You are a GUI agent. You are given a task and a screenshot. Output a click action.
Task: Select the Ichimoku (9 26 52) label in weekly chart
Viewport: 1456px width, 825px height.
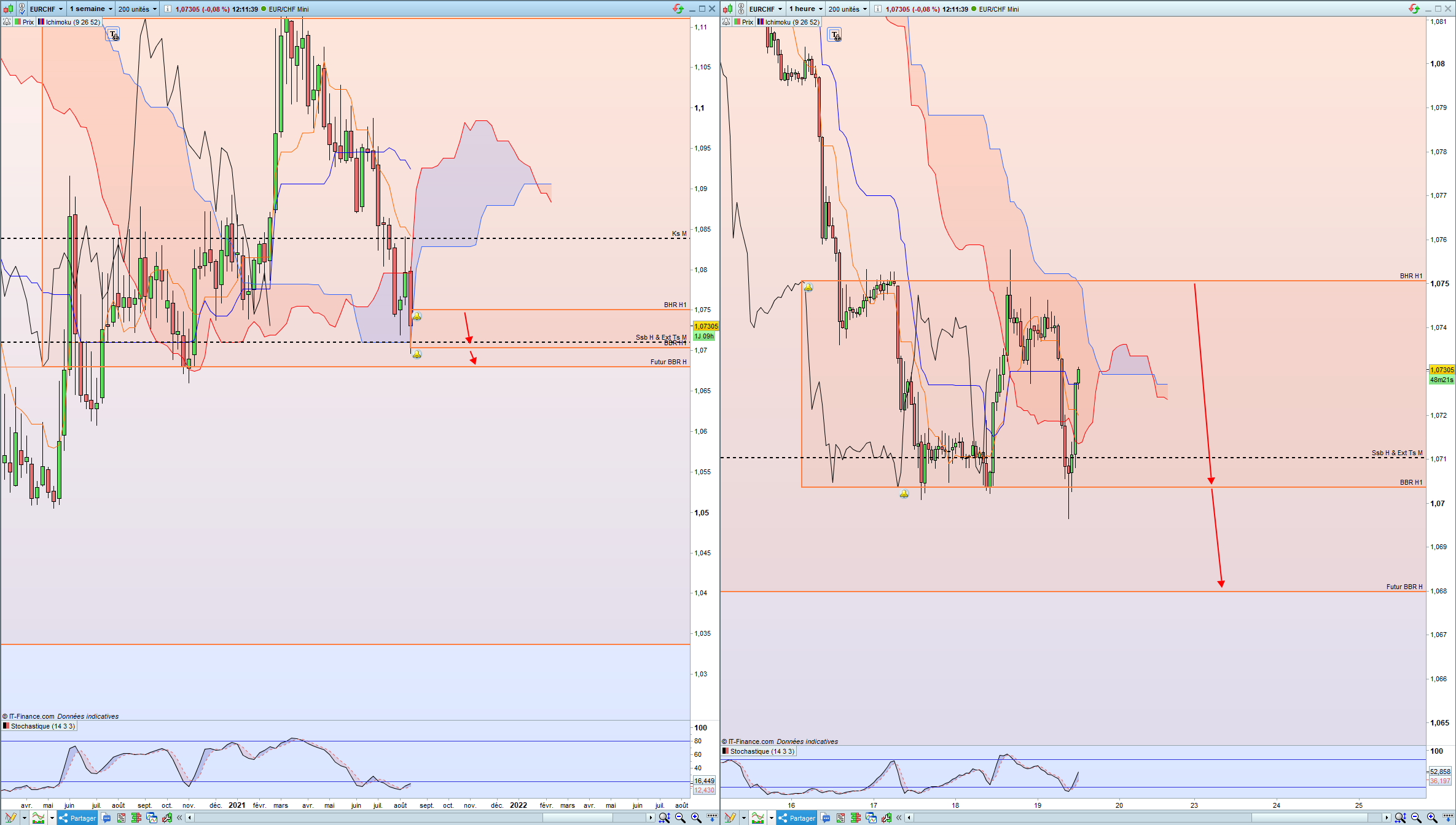69,22
